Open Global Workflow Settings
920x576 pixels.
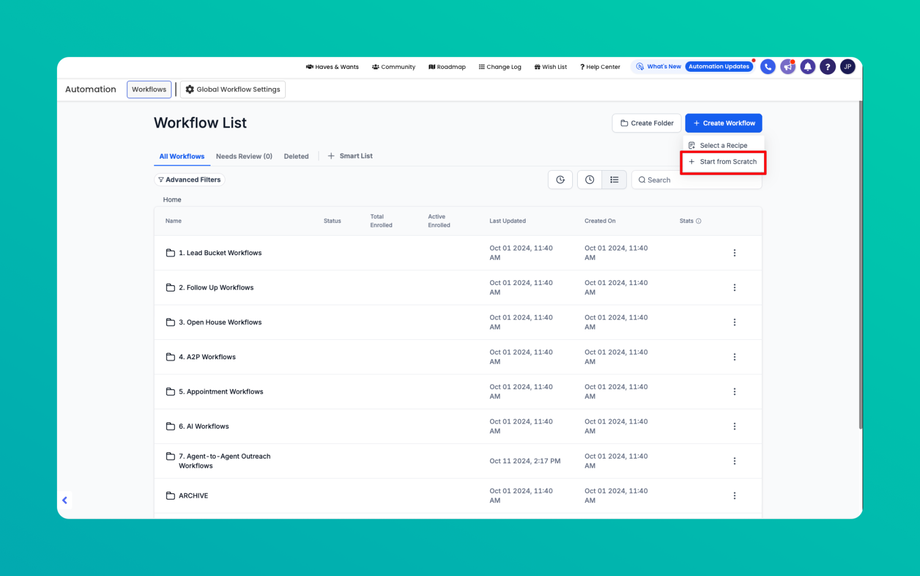[232, 90]
